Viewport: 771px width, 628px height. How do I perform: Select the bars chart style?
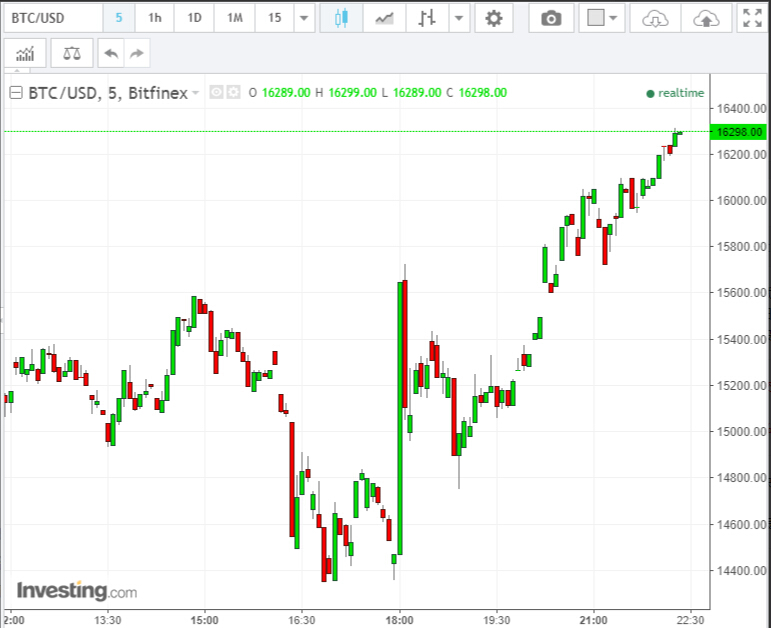427,18
